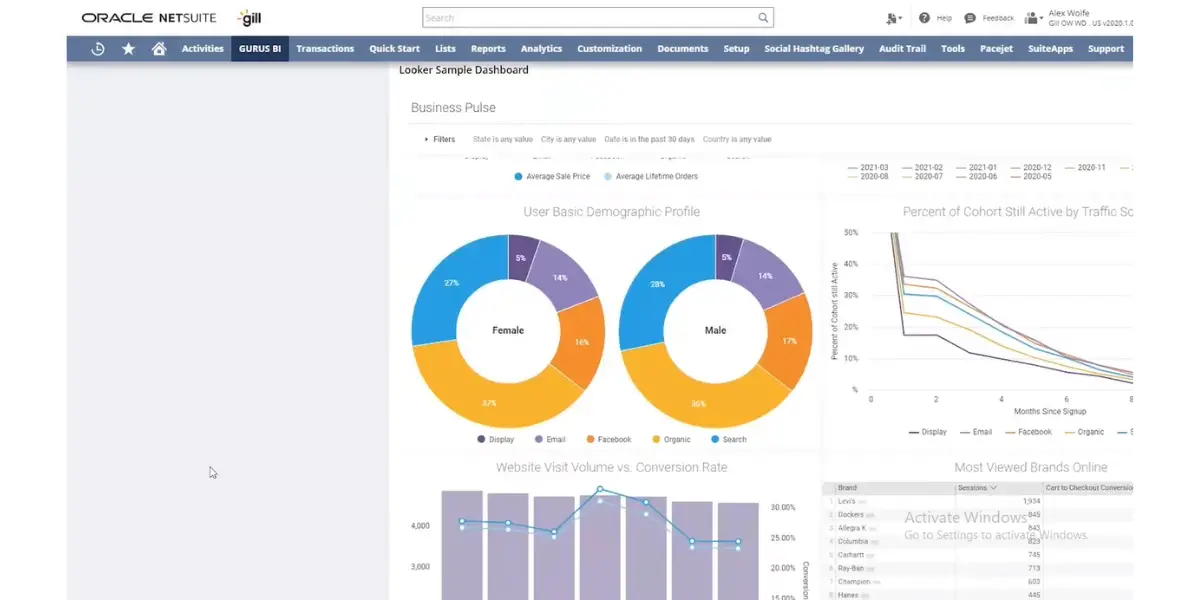The height and width of the screenshot is (600, 1200).
Task: Open the Lists menu
Action: tap(445, 48)
